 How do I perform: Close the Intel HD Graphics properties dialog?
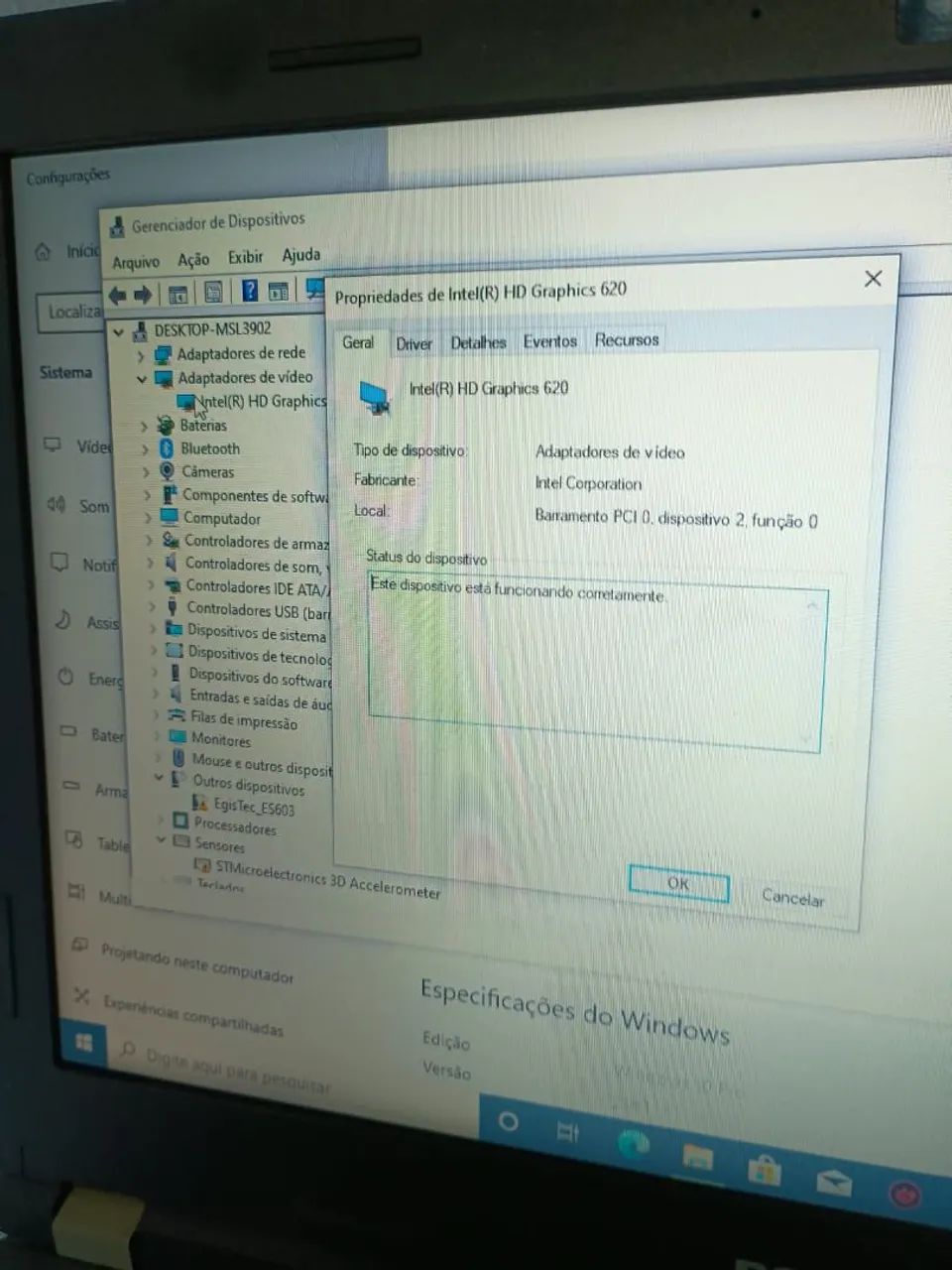point(873,278)
